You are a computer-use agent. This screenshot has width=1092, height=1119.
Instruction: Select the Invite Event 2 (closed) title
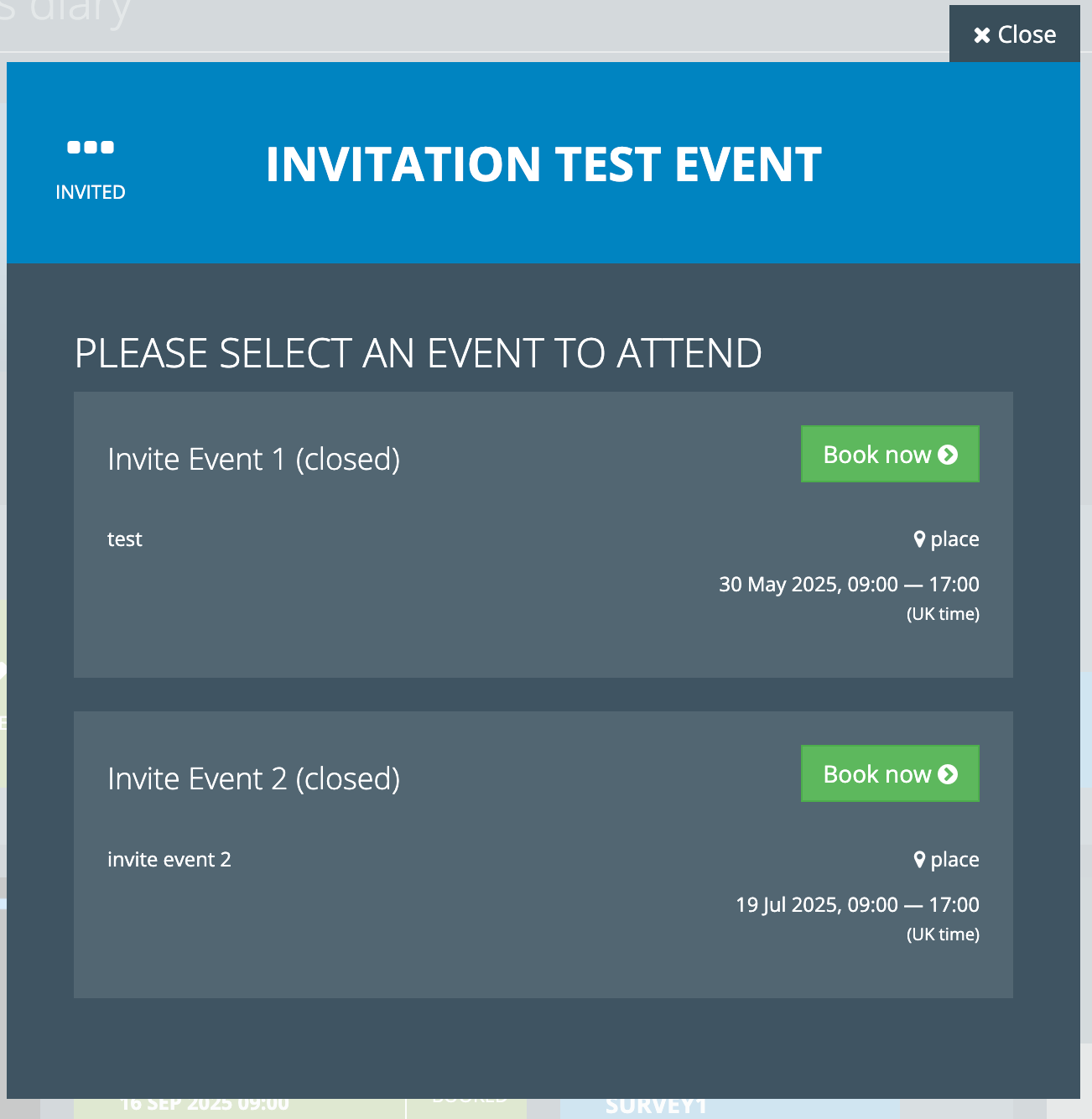click(x=254, y=779)
